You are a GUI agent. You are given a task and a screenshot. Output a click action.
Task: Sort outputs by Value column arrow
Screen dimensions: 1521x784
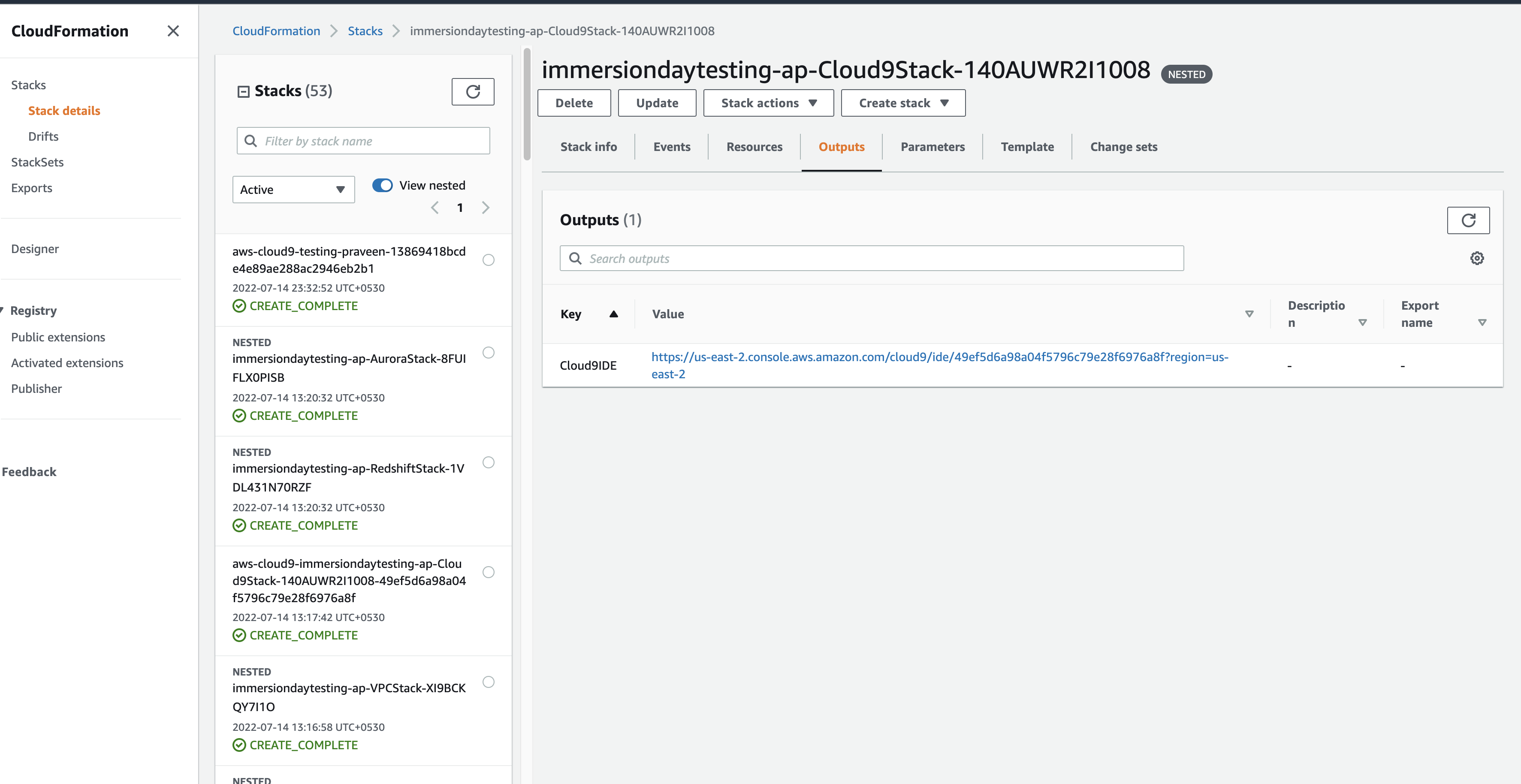coord(1249,314)
